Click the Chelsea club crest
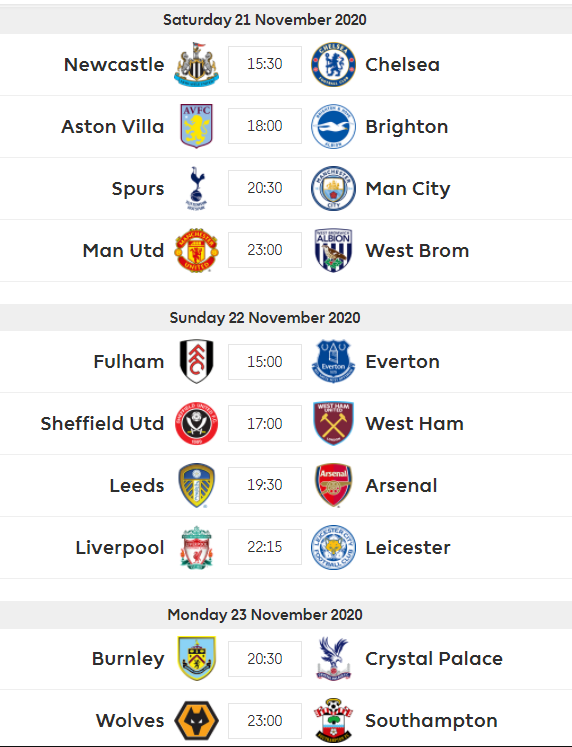This screenshot has width=572, height=747. click(333, 64)
